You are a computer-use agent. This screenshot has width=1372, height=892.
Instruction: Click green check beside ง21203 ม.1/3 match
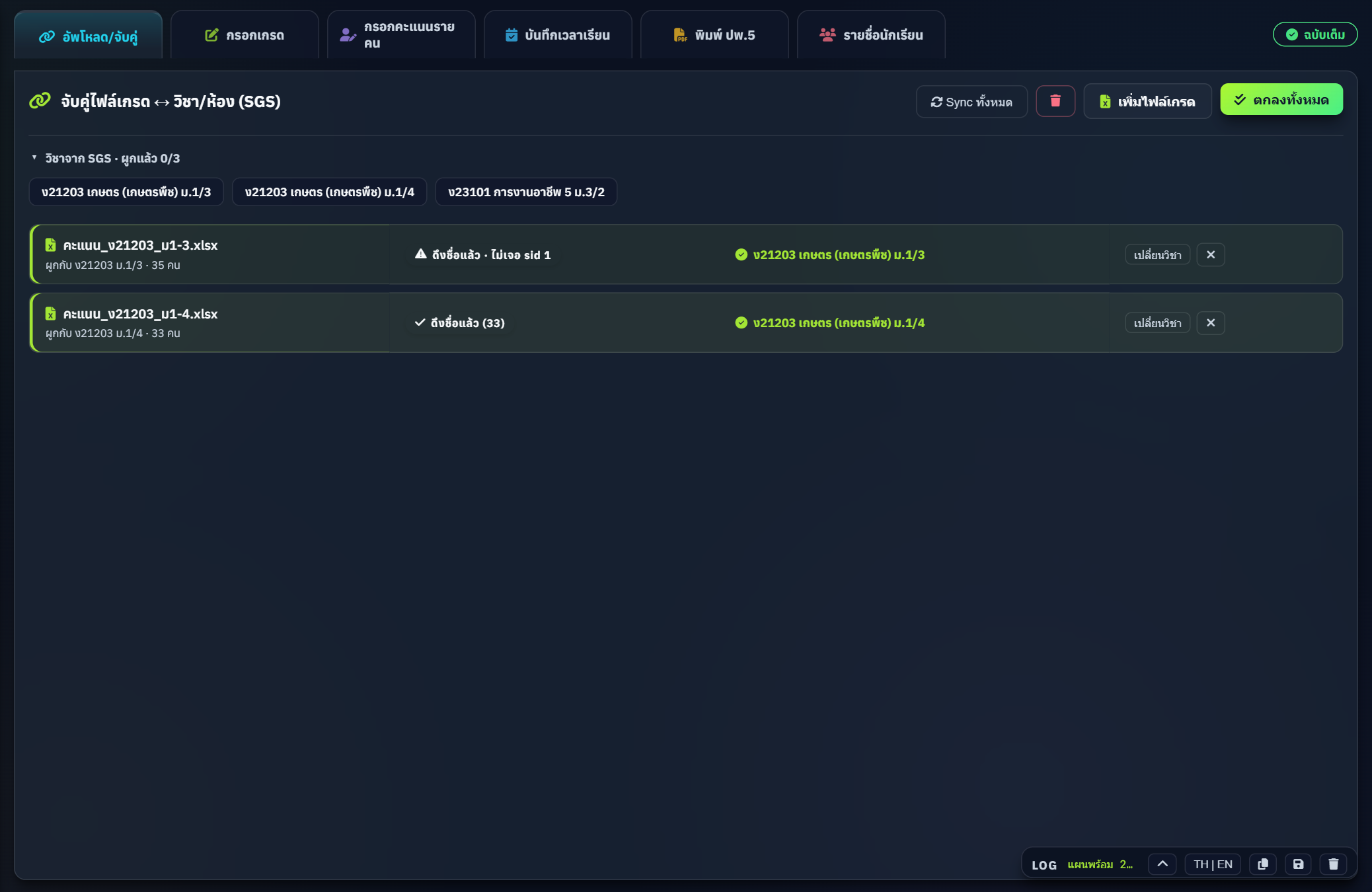(741, 254)
